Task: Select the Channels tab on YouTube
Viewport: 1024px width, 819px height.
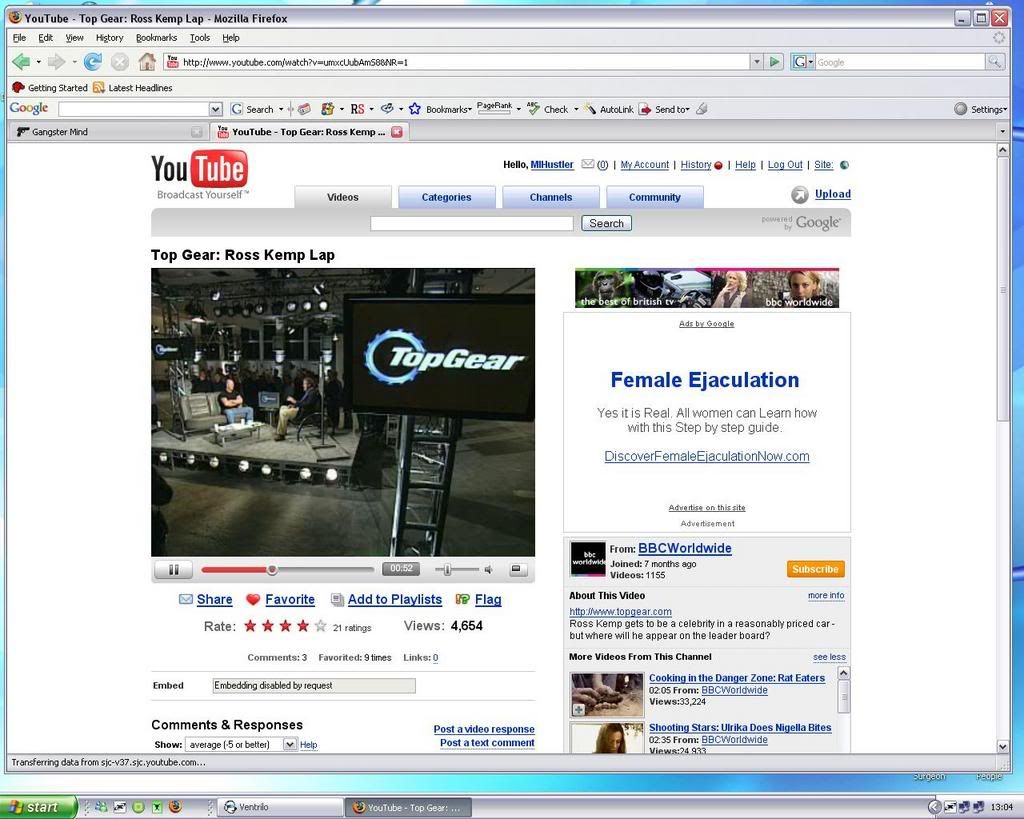Action: click(x=551, y=197)
